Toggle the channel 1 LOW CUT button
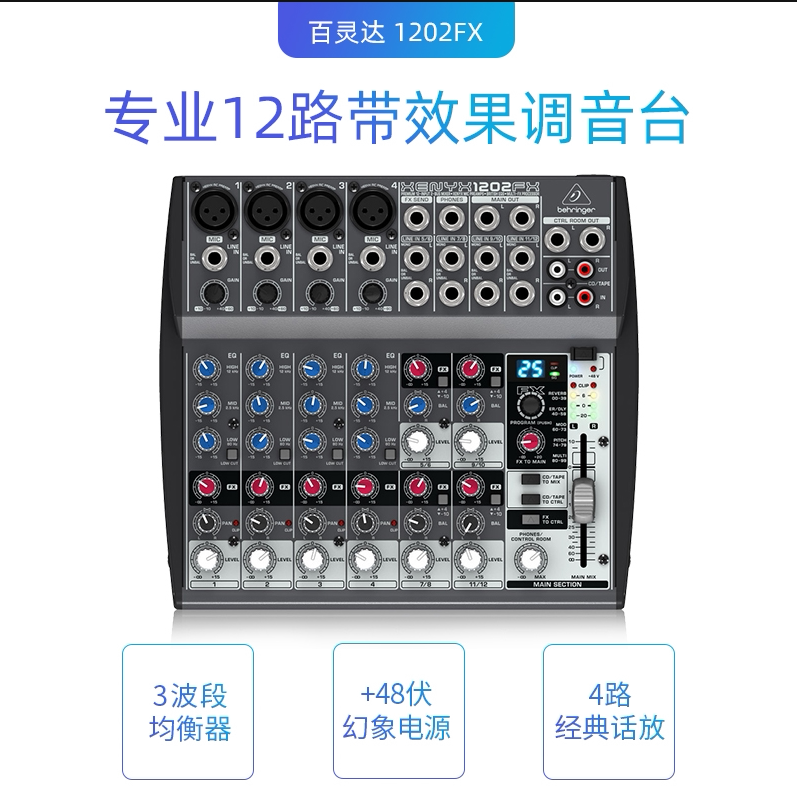 [232, 454]
